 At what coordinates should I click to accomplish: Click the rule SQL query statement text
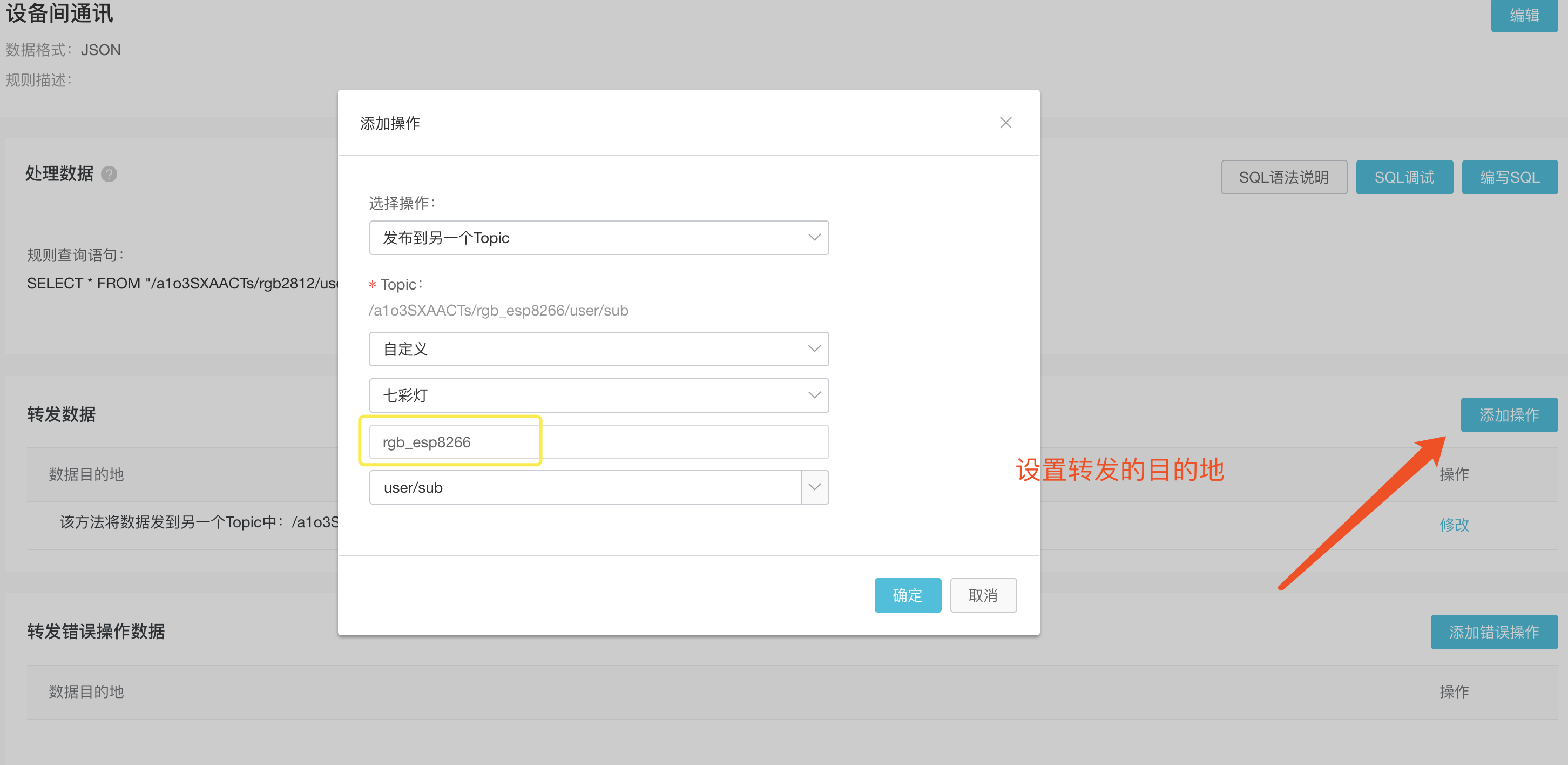181,284
